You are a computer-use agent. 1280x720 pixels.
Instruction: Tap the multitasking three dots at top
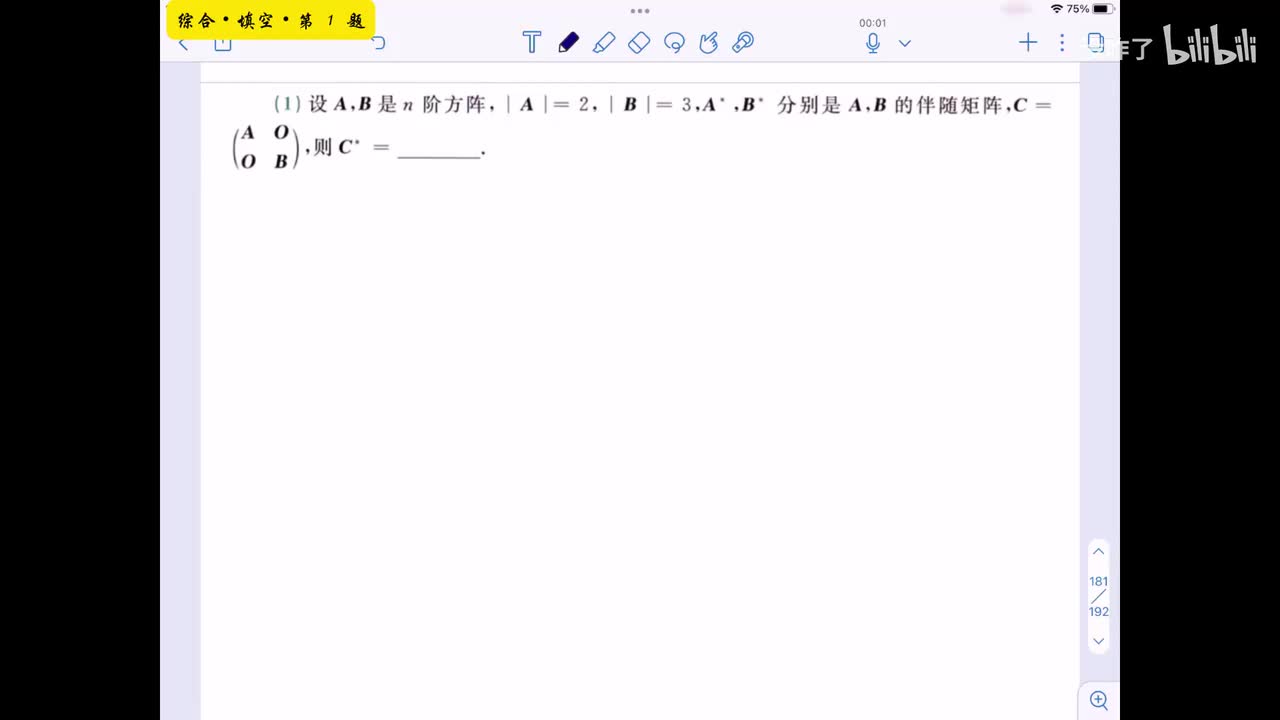pyautogui.click(x=640, y=11)
